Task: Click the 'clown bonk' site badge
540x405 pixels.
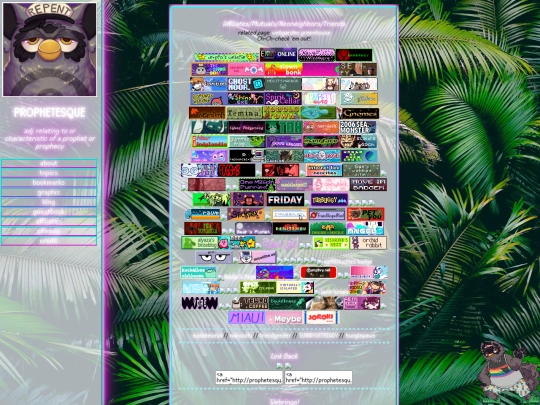Action: [x=283, y=69]
